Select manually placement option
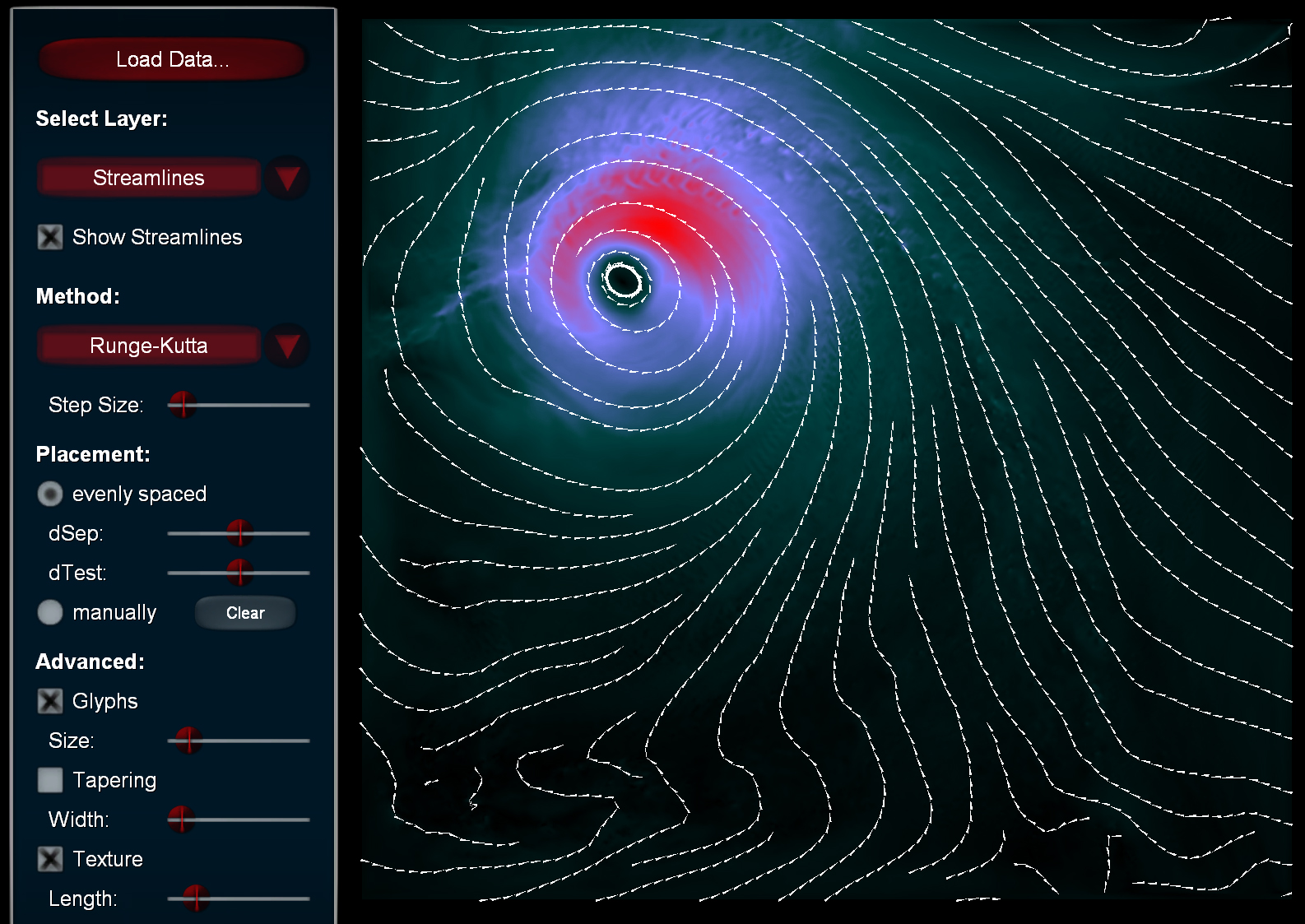This screenshot has height=924, width=1305. 50,612
